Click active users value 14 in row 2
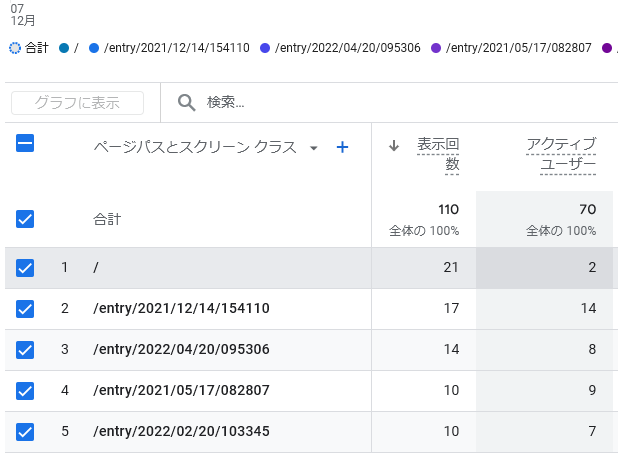Screen dimensions: 618x453 coord(588,308)
